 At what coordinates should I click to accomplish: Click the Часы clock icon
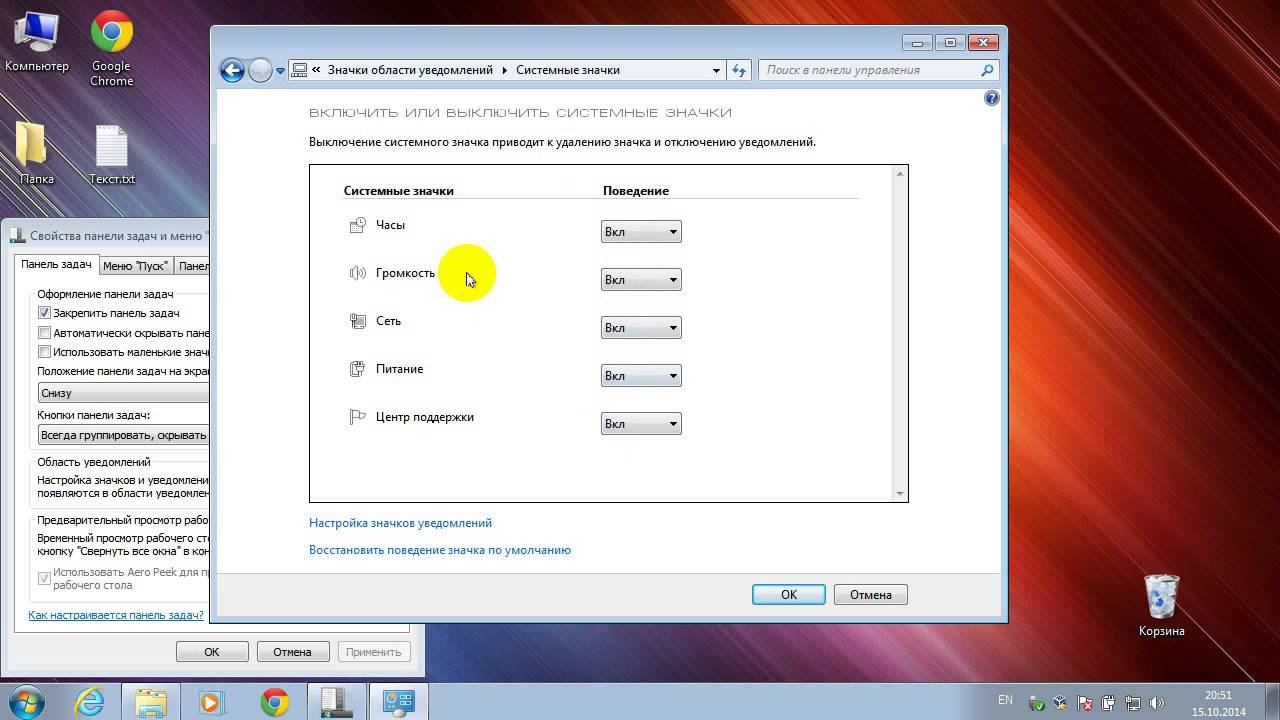point(357,225)
